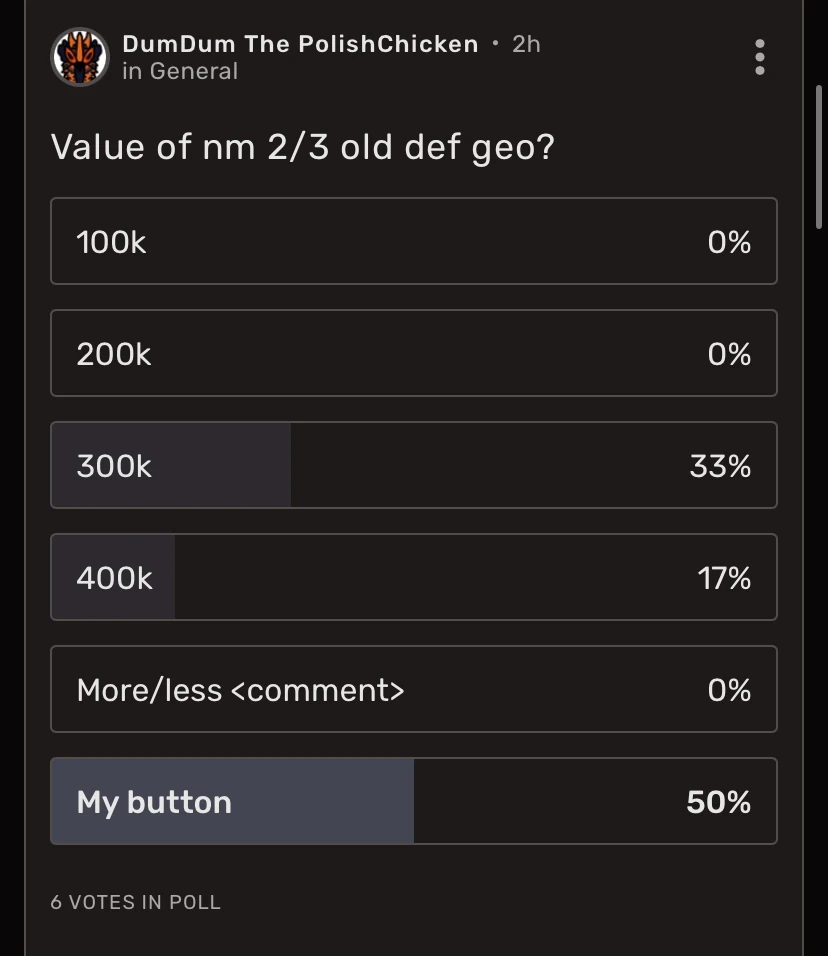Click DumDum The PolishChicken's avatar

tap(79, 57)
